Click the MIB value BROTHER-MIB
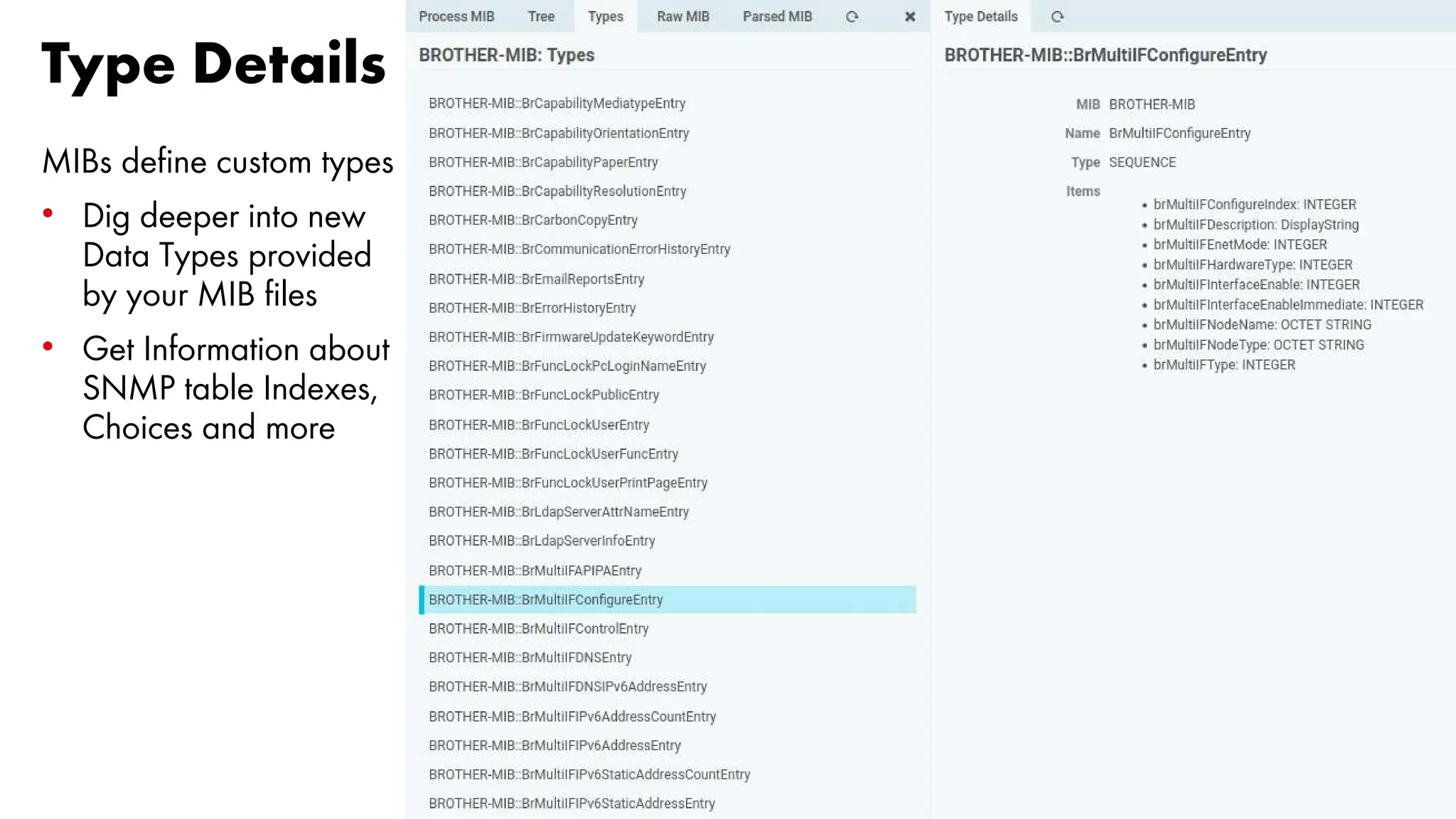Screen dimensions: 1456x819 tap(1152, 105)
